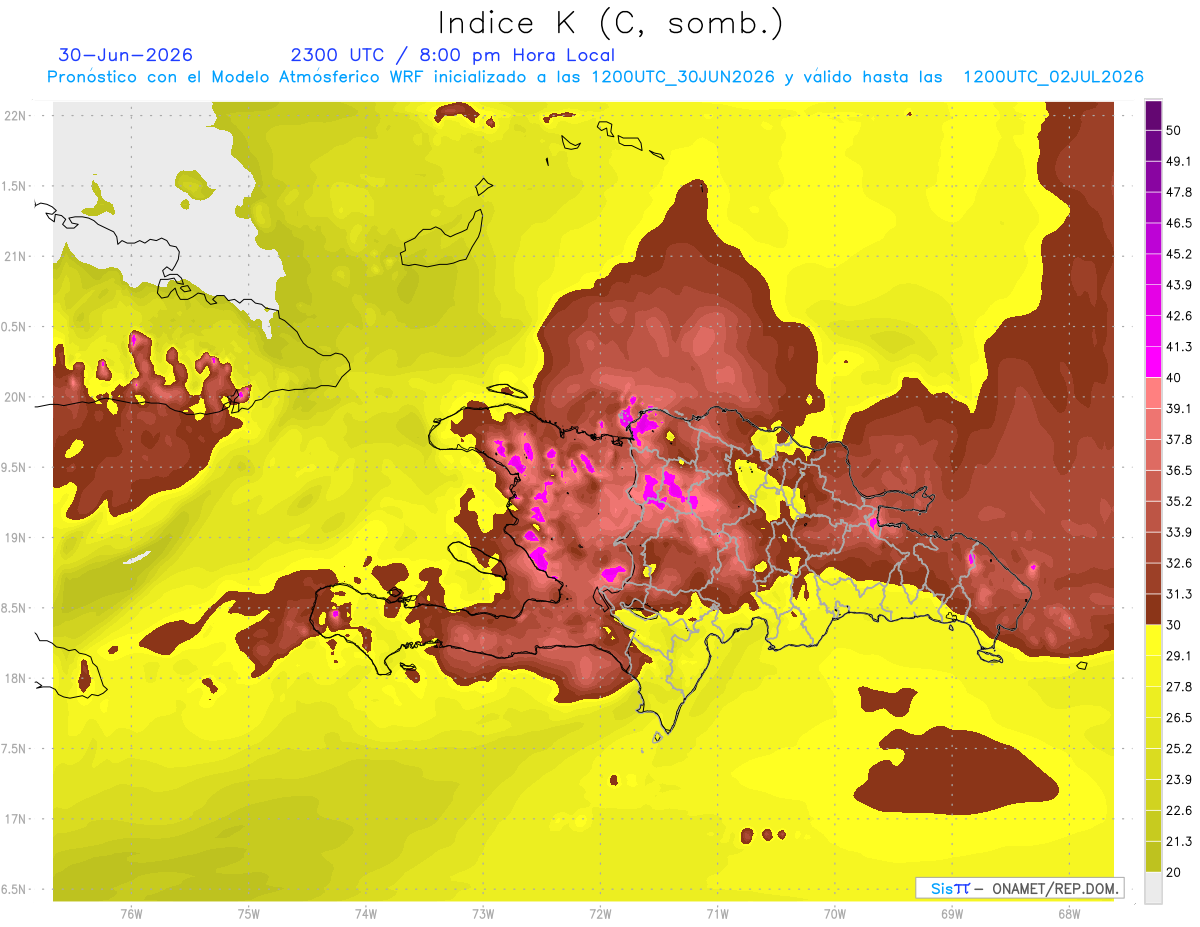The image size is (1200, 927).
Task: Click the colorbar value label "43.9"
Action: click(x=1179, y=285)
